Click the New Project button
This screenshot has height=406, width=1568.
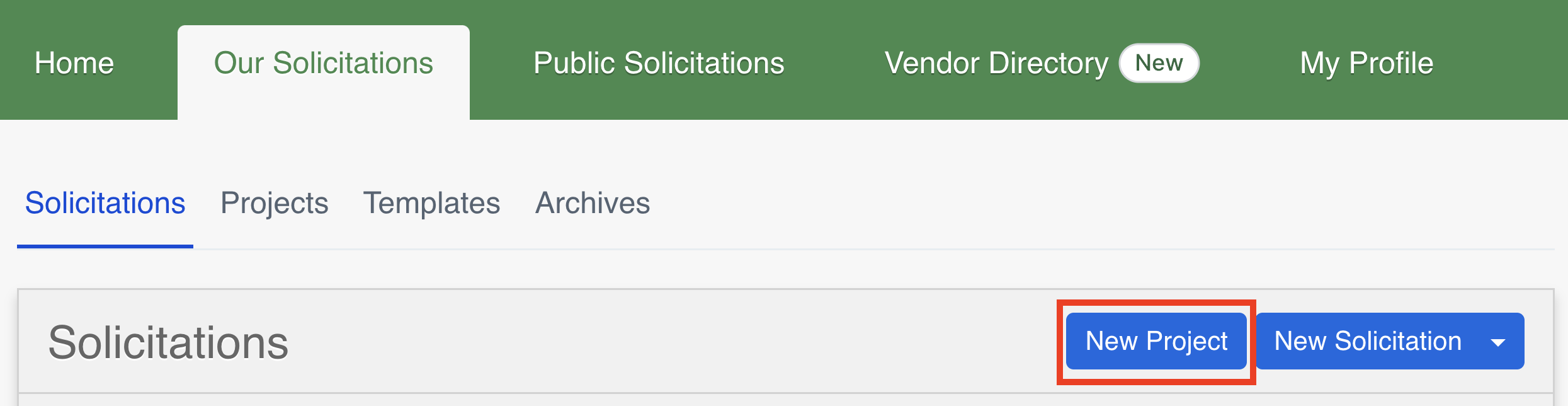tap(1156, 341)
